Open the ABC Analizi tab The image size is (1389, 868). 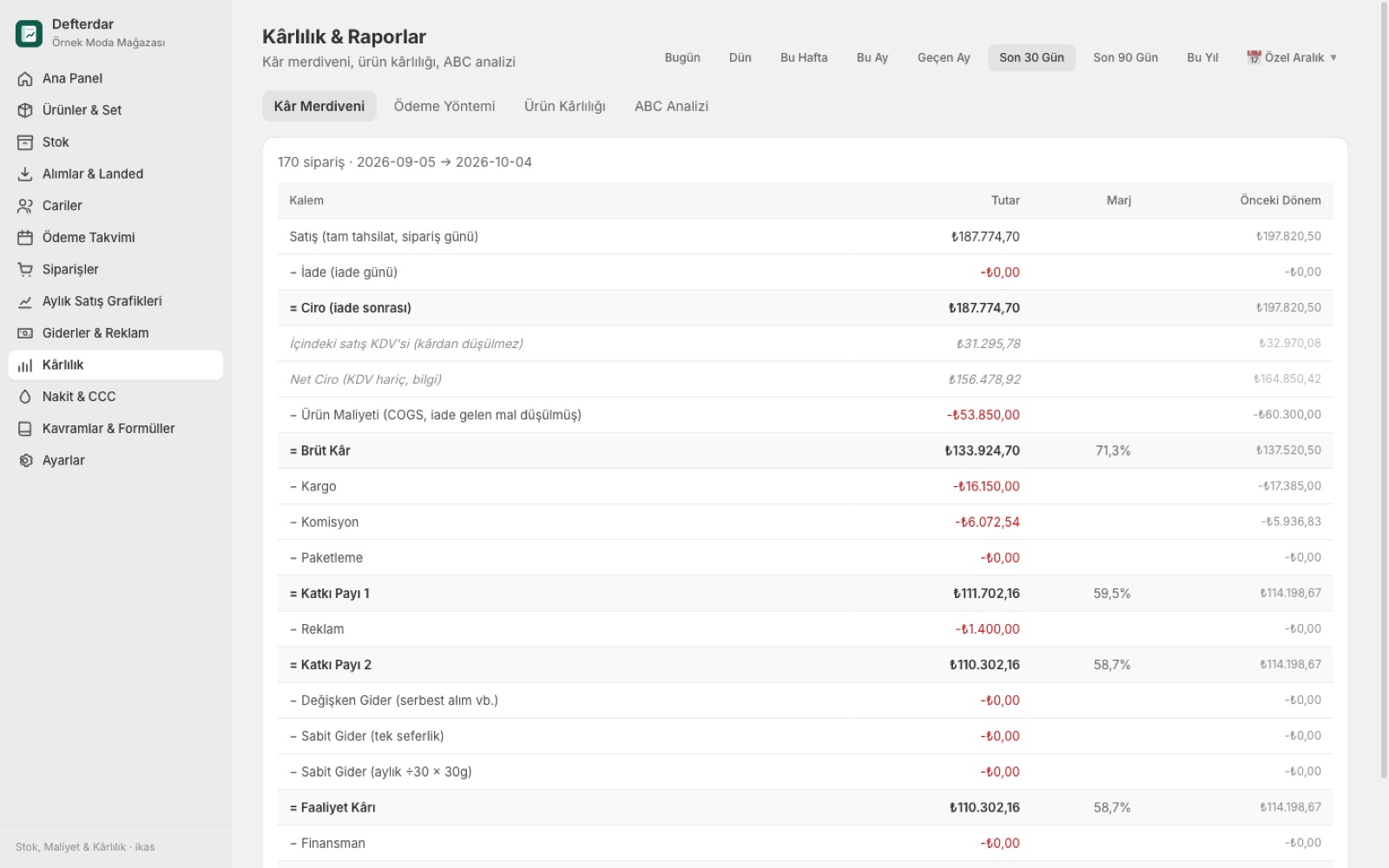tap(671, 106)
